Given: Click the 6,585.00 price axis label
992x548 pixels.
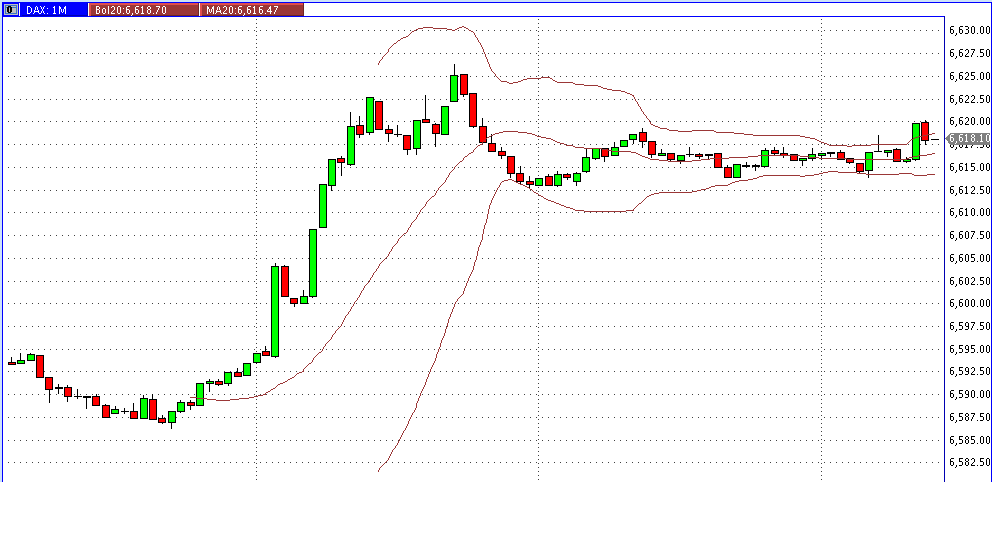Looking at the screenshot, I should point(969,440).
